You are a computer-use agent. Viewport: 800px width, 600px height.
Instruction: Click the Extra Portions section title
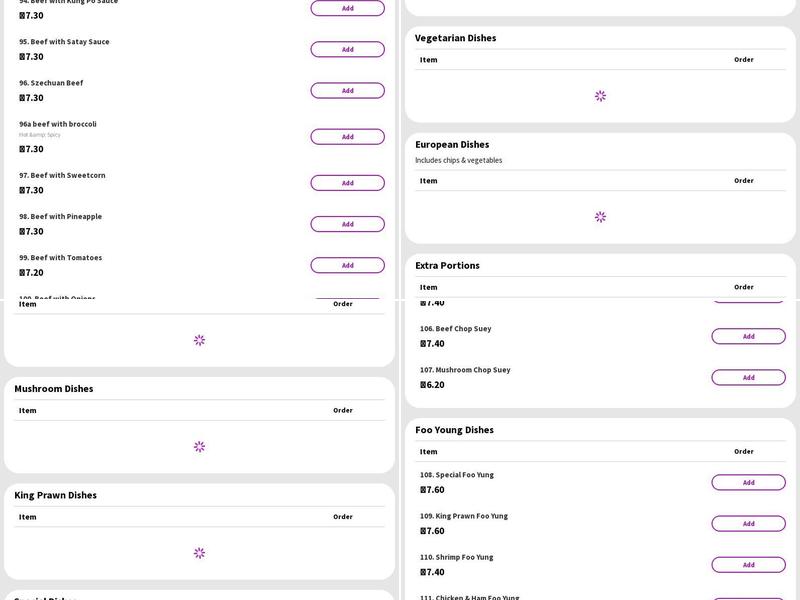coord(447,266)
